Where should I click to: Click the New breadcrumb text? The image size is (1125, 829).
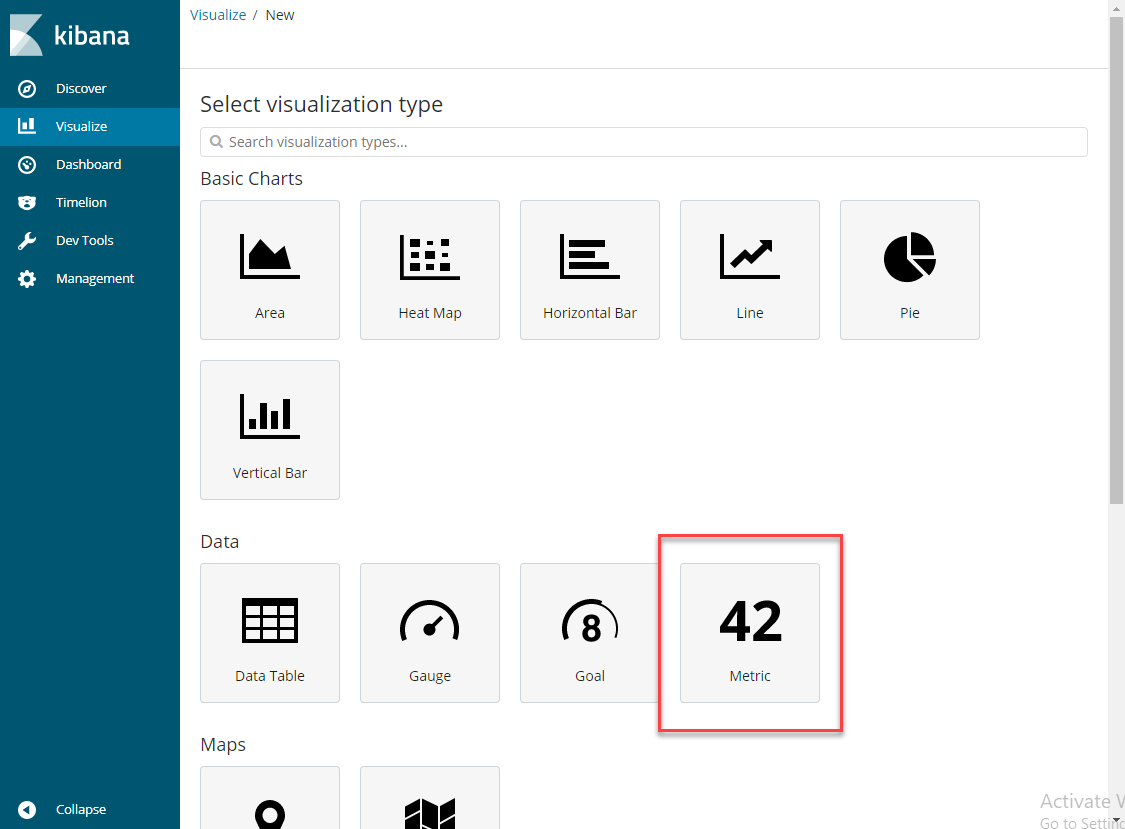[x=280, y=15]
